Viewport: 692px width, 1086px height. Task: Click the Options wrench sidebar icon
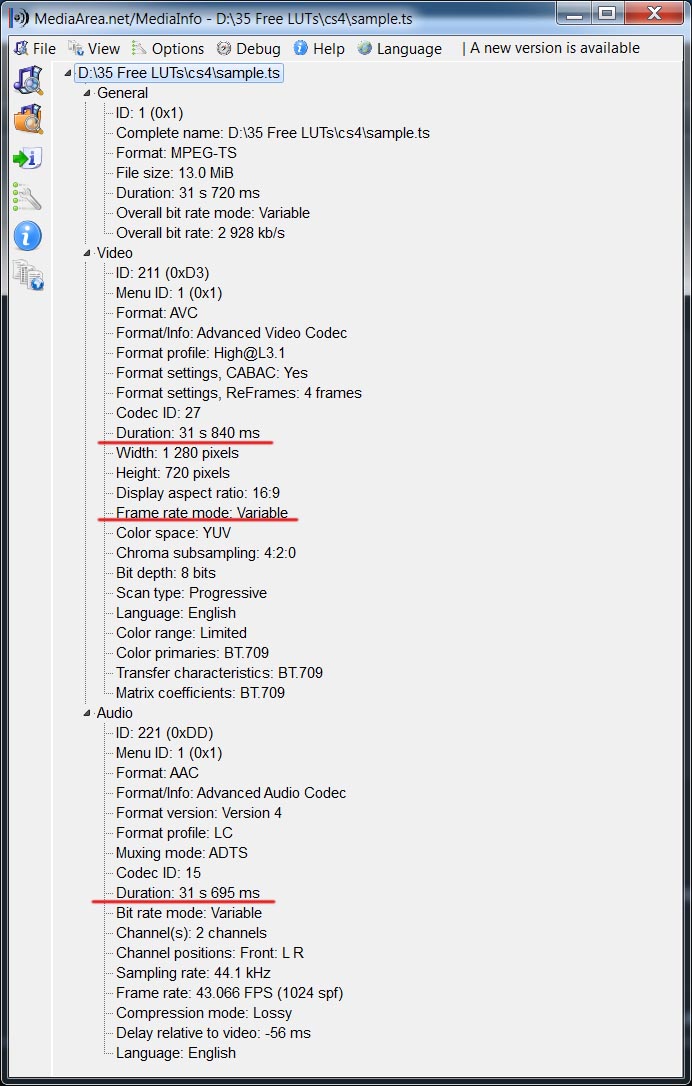[28, 197]
